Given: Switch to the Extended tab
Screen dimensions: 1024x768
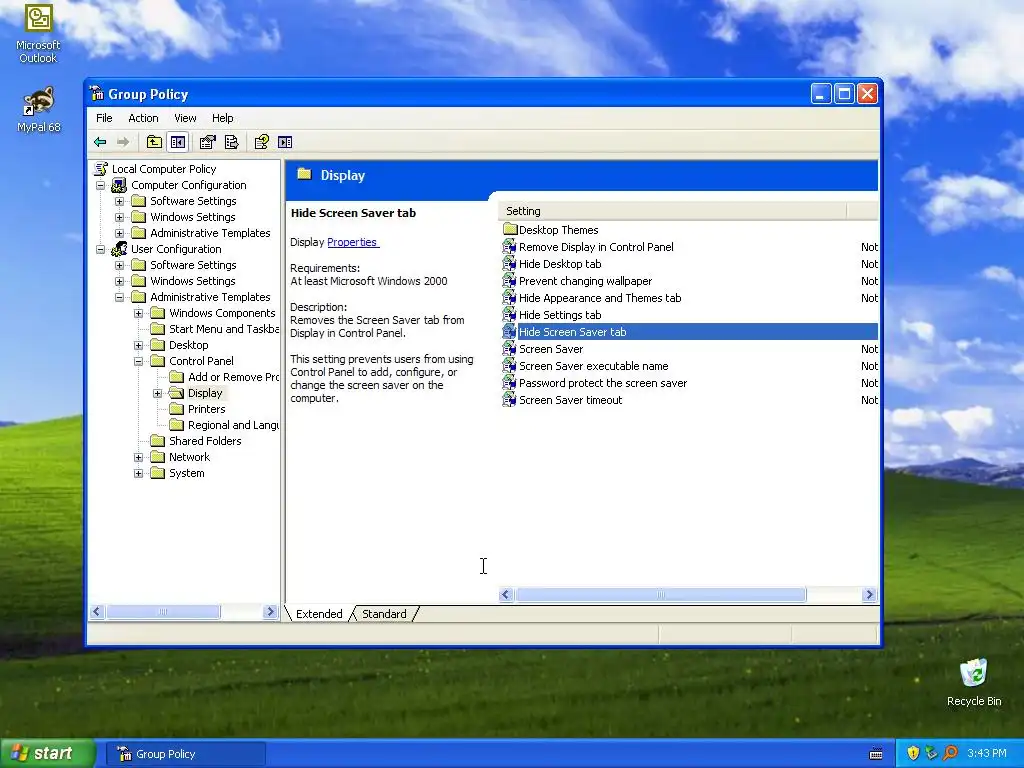Looking at the screenshot, I should [319, 614].
